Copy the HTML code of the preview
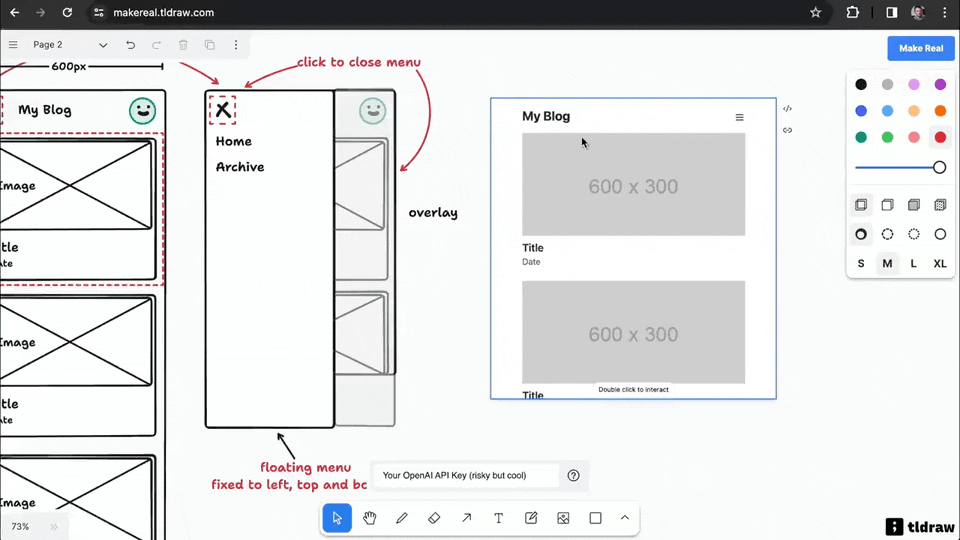The height and width of the screenshot is (540, 960). [787, 109]
